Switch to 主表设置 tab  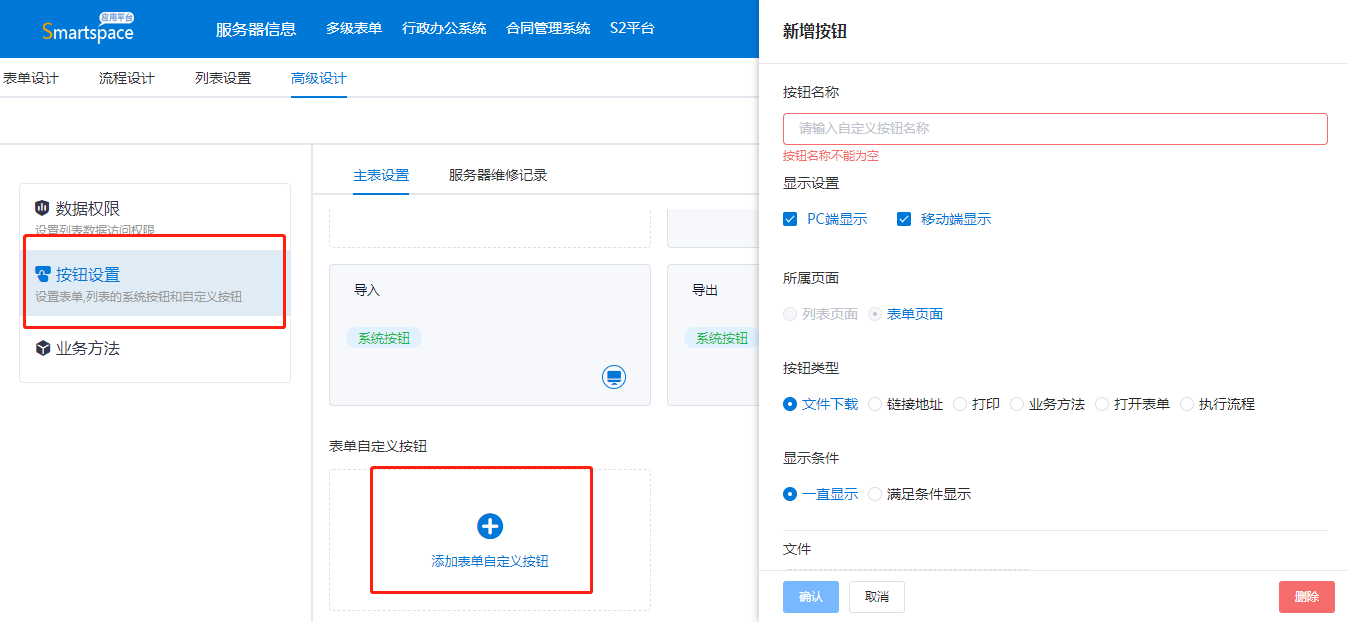381,175
